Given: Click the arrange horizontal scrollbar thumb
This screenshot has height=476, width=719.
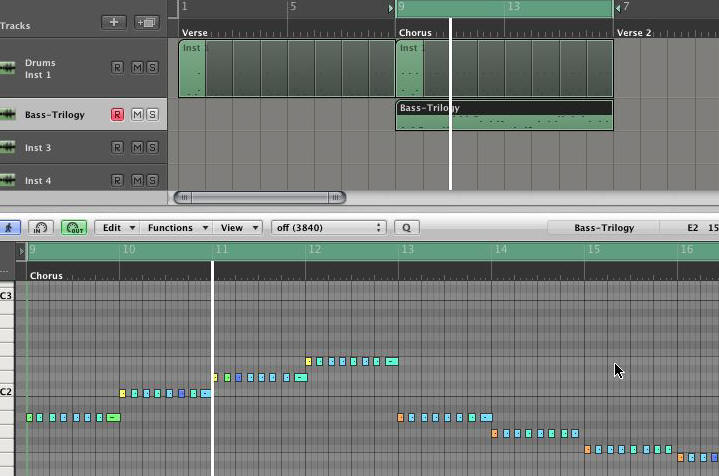Looking at the screenshot, I should [x=260, y=197].
